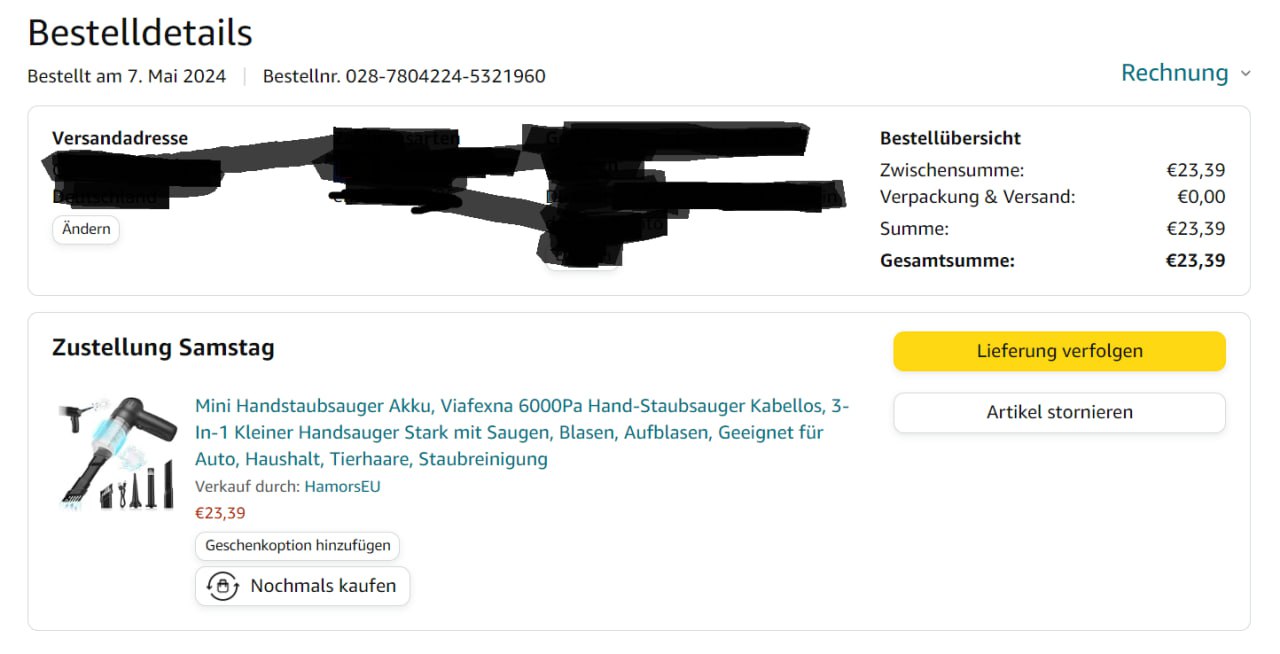Click the Ändern button under Versandadresse

pos(86,229)
